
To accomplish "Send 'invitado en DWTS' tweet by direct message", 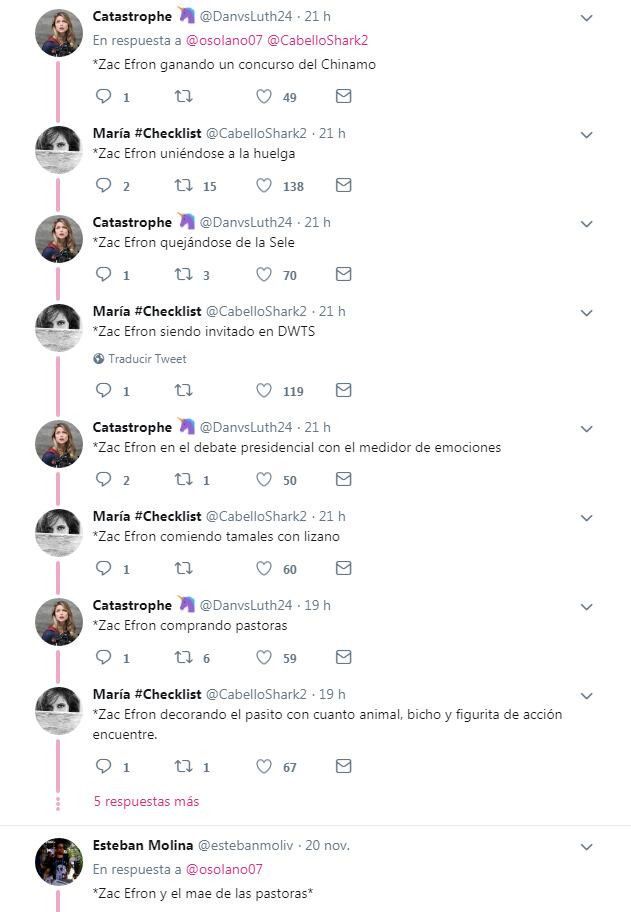I will pyautogui.click(x=343, y=390).
